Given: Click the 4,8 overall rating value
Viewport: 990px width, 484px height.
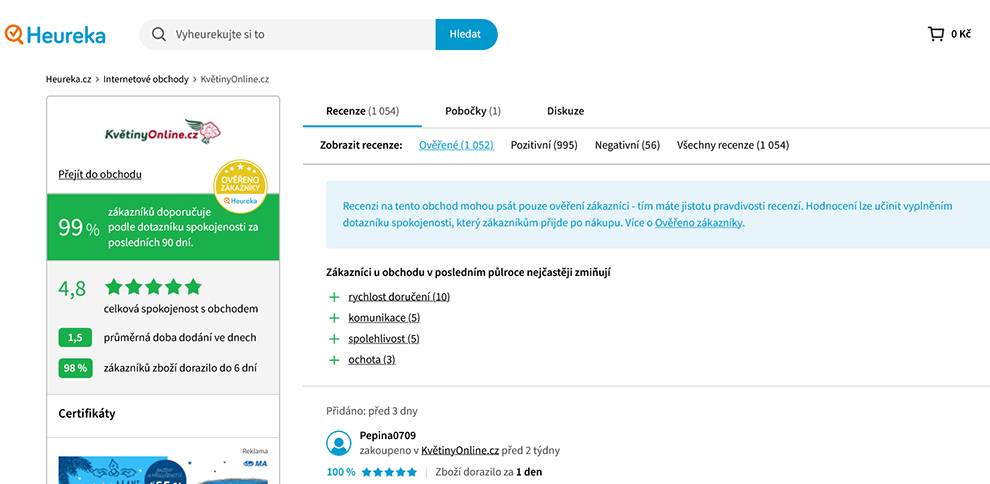Looking at the screenshot, I should coord(72,288).
